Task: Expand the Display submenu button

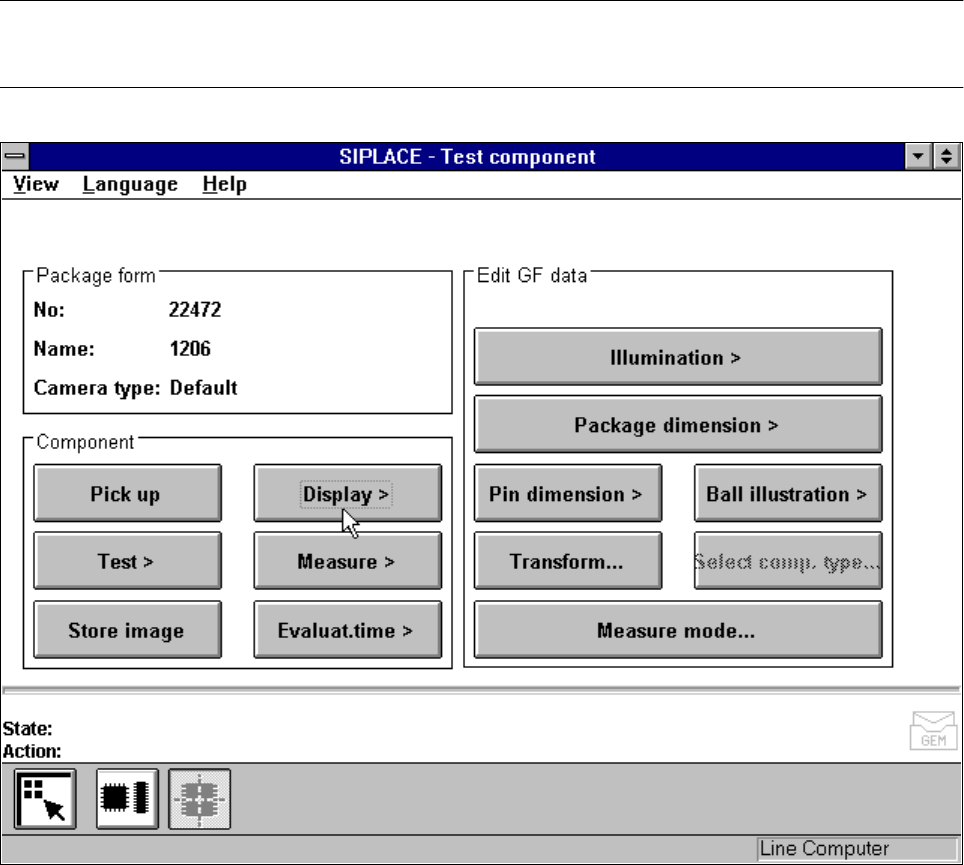Action: pyautogui.click(x=347, y=493)
